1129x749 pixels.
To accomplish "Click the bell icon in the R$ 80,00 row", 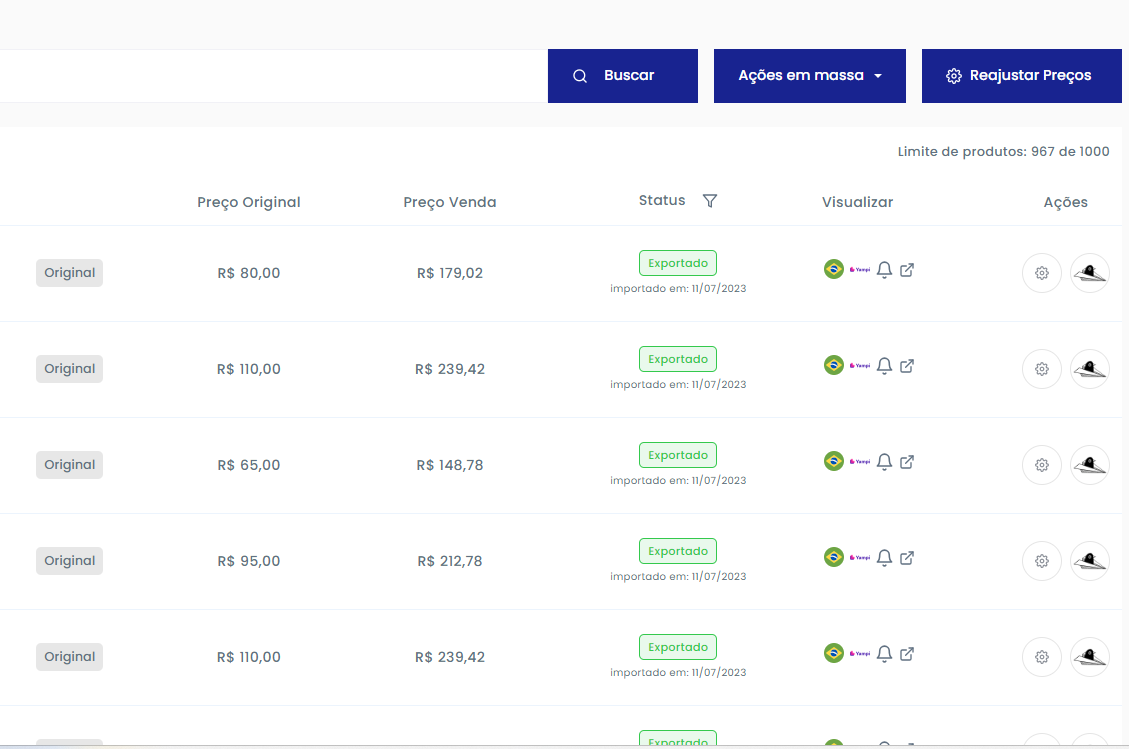I will 884,270.
